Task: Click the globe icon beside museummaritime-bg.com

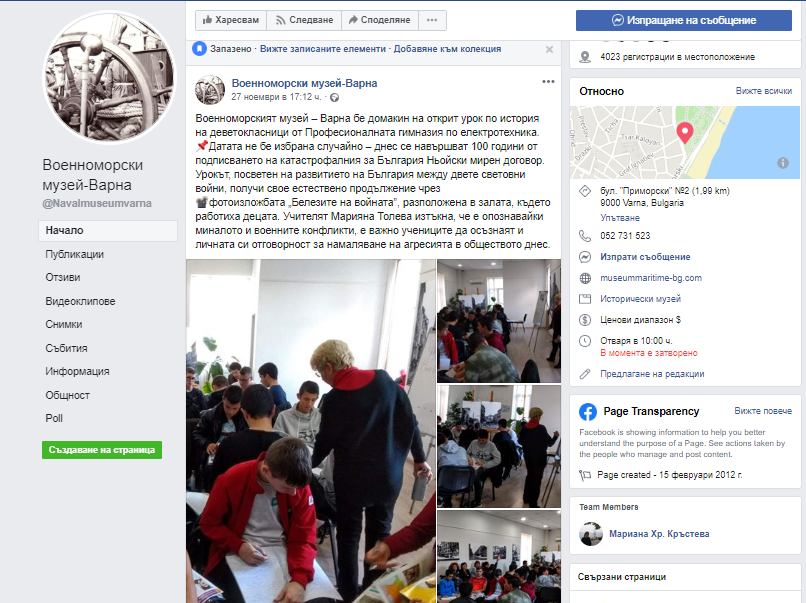Action: [585, 278]
